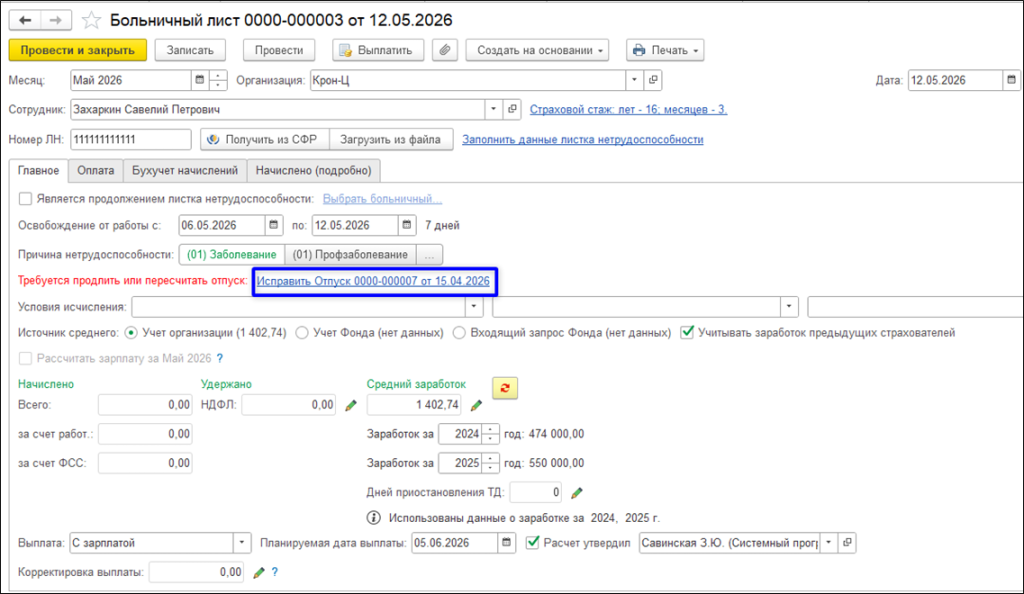This screenshot has height=594, width=1024.
Task: Show help for Рассчитать зарплату за Май 2026
Action: tap(220, 358)
